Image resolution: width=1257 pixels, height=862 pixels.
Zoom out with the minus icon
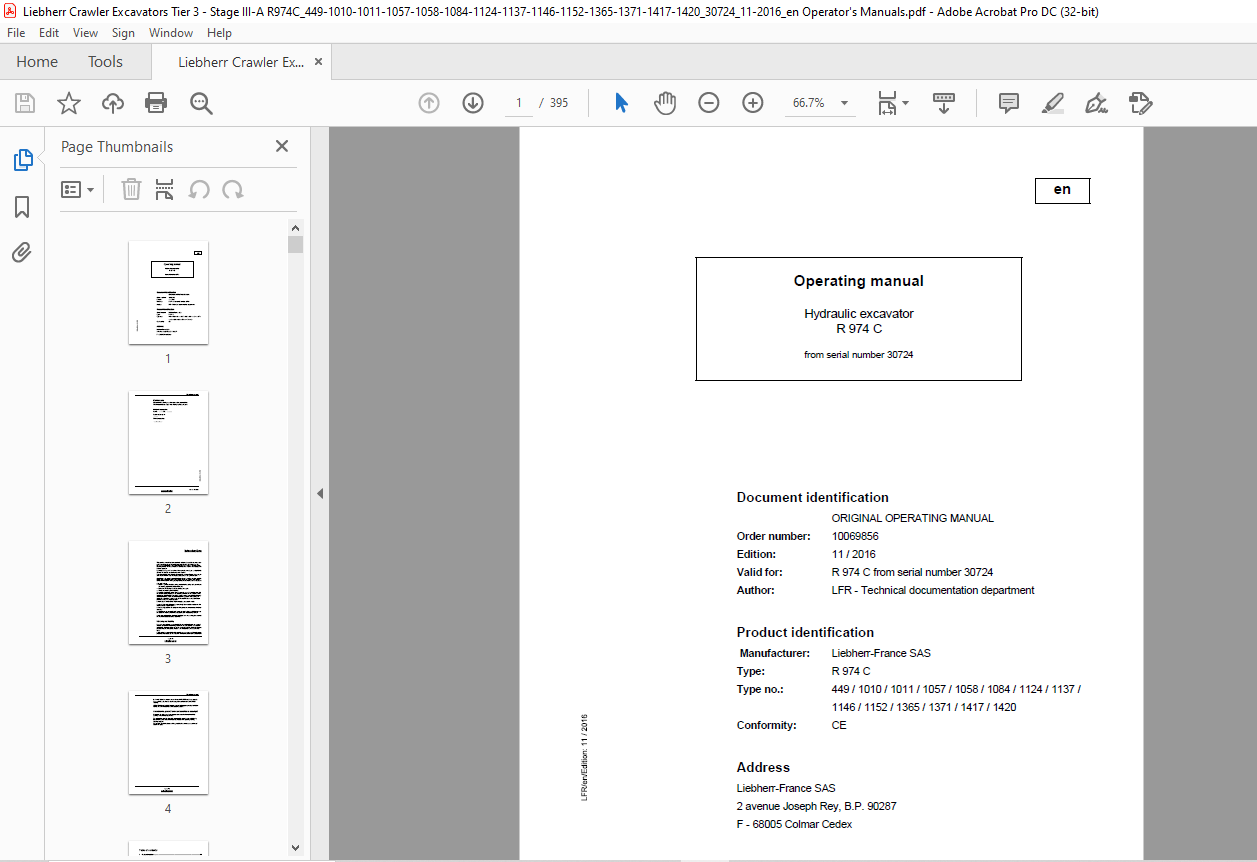pyautogui.click(x=709, y=103)
